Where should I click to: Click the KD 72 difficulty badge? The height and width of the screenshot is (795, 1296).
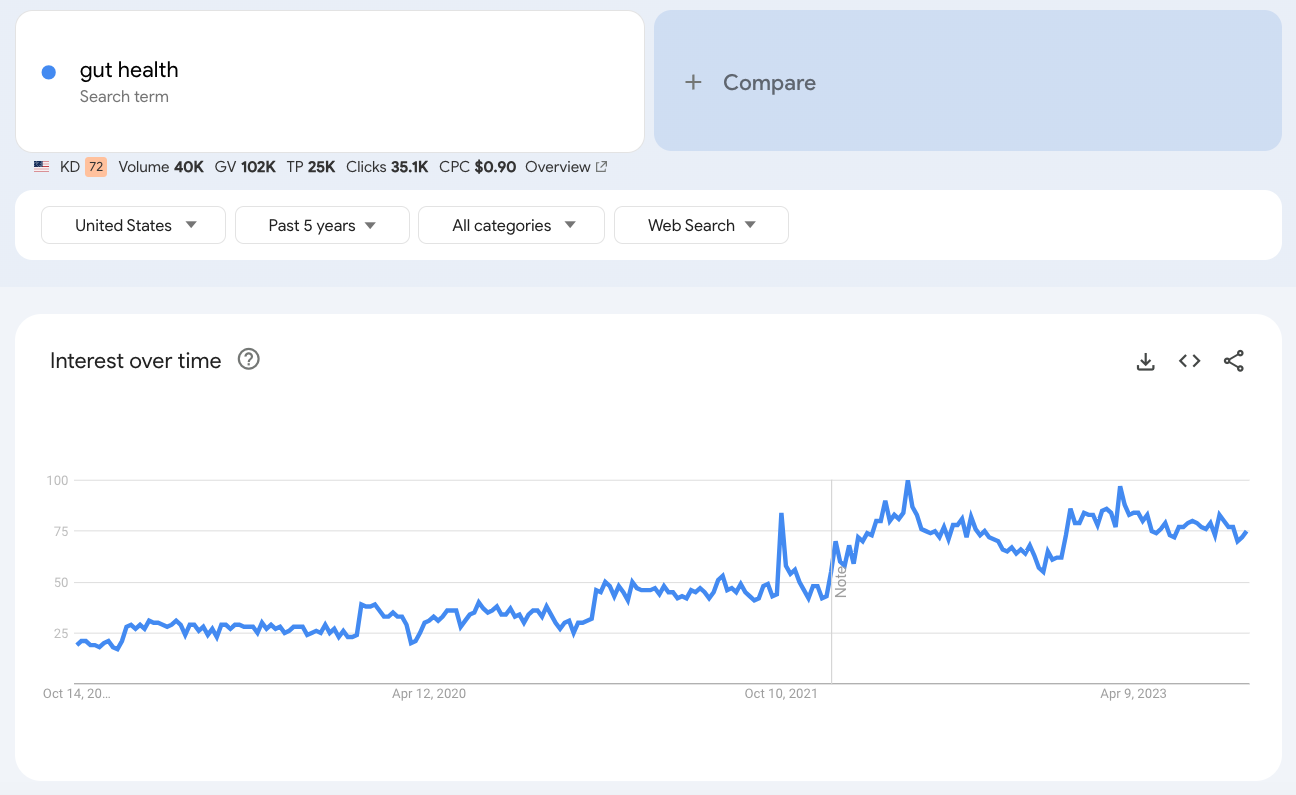[96, 166]
